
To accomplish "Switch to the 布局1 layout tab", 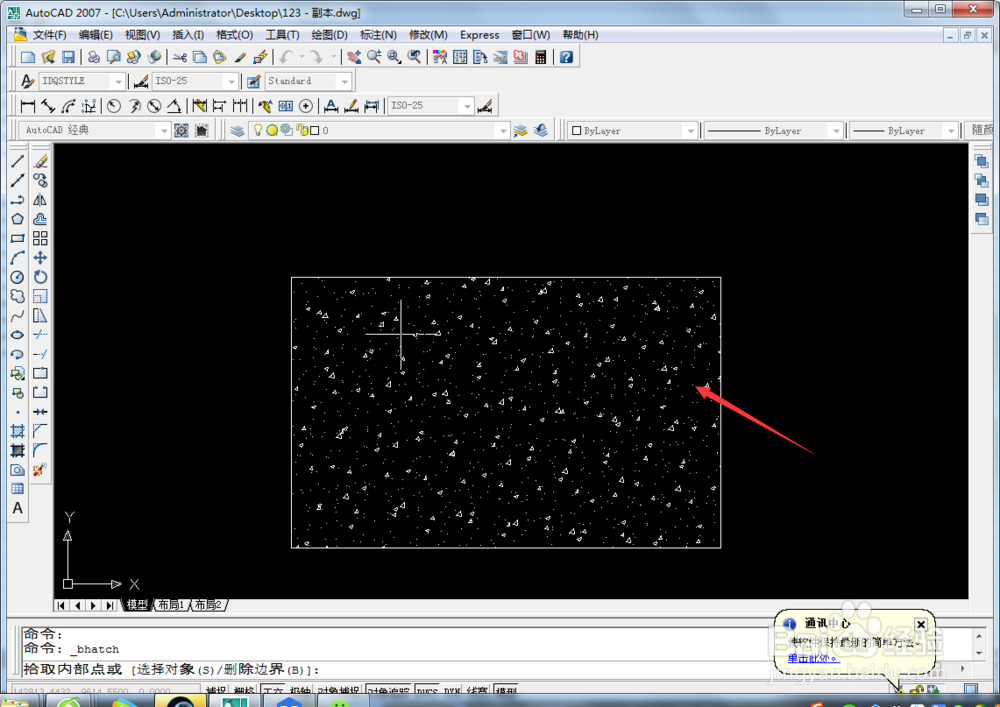I will 171,605.
